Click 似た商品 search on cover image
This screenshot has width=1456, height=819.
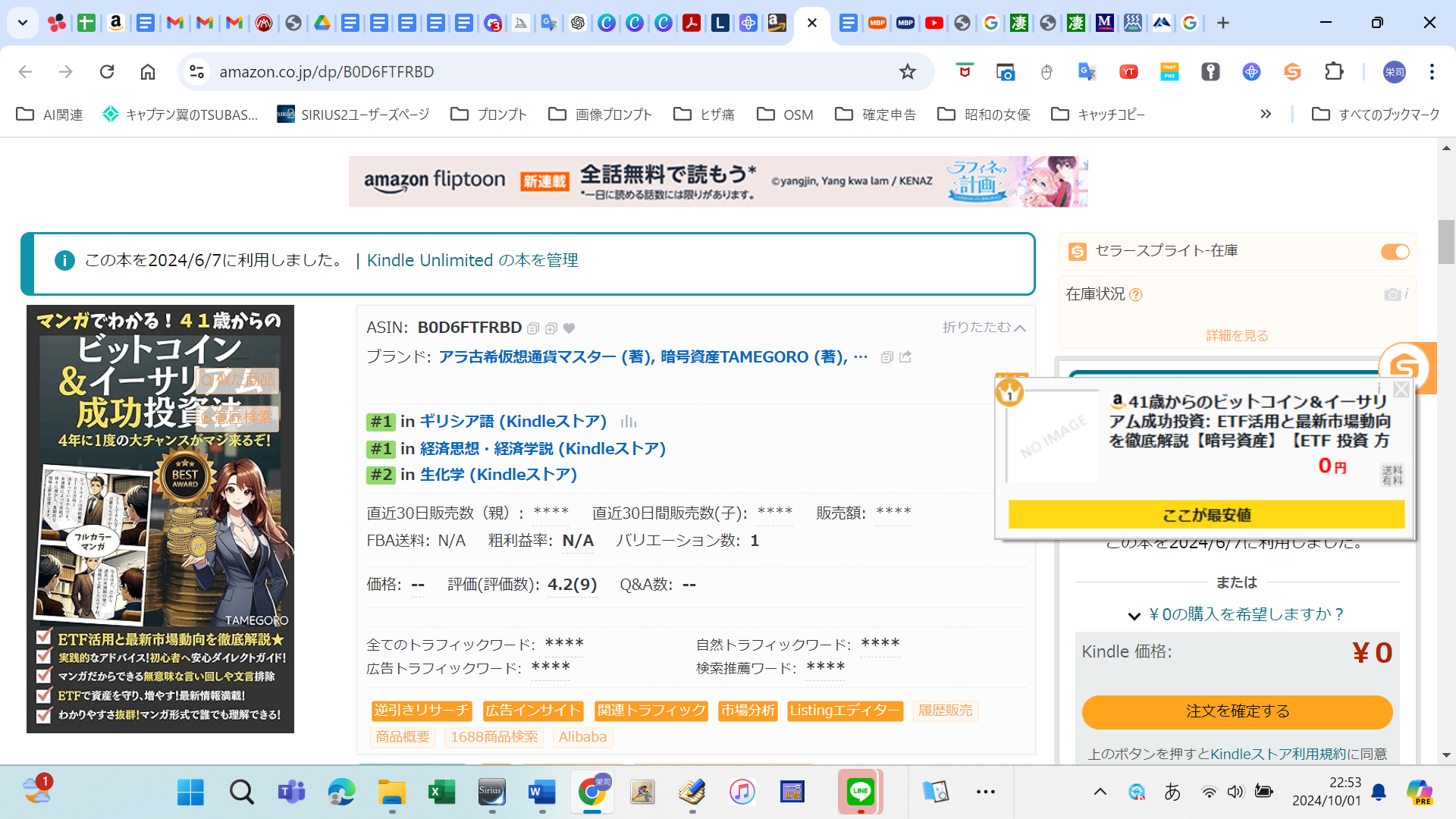(237, 380)
